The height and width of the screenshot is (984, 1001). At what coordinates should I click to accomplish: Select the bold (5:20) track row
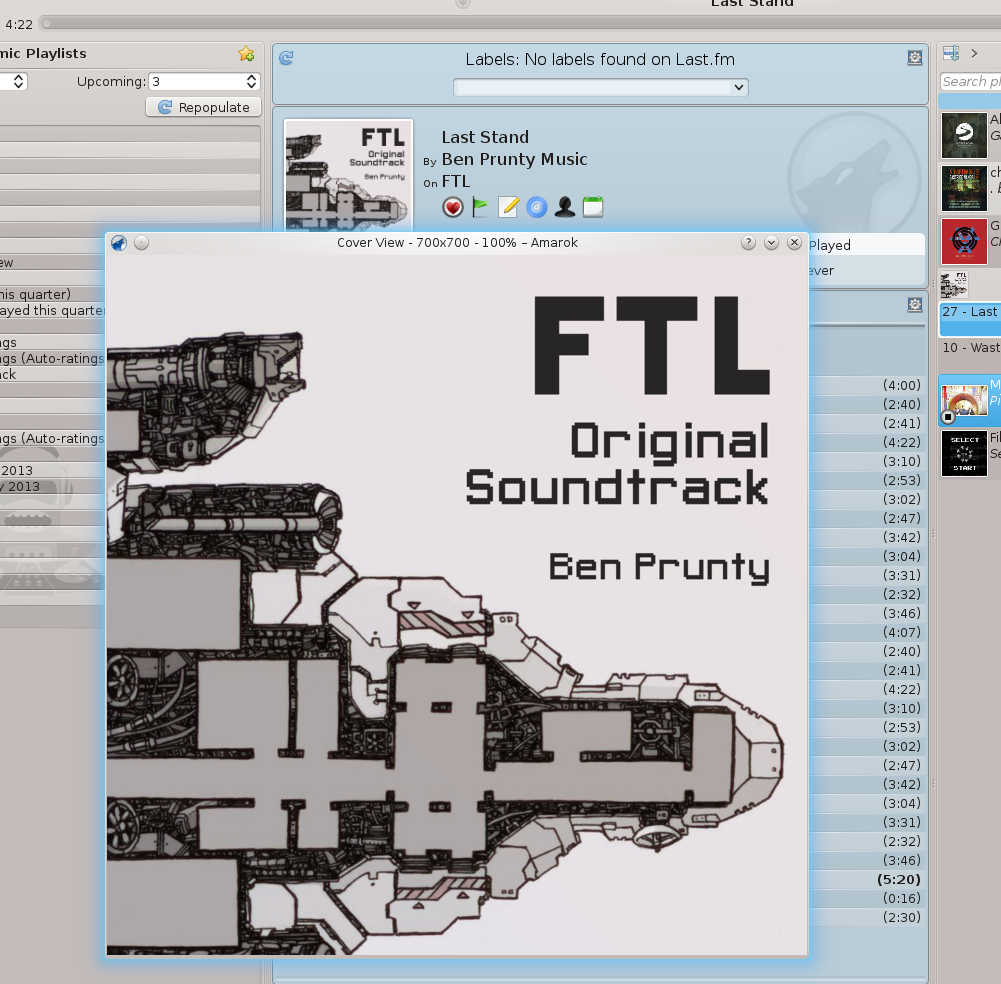click(868, 879)
